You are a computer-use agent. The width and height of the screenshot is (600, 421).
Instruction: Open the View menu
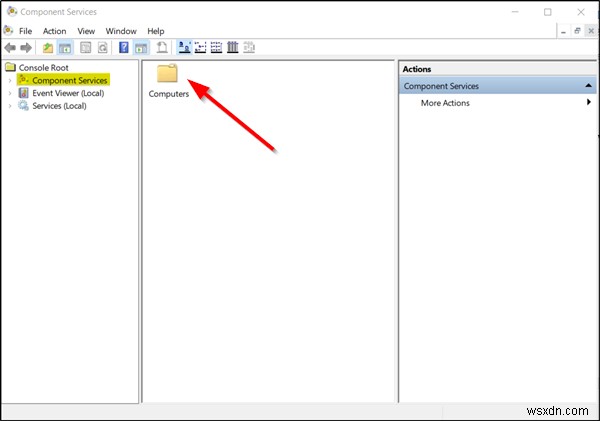tap(86, 31)
